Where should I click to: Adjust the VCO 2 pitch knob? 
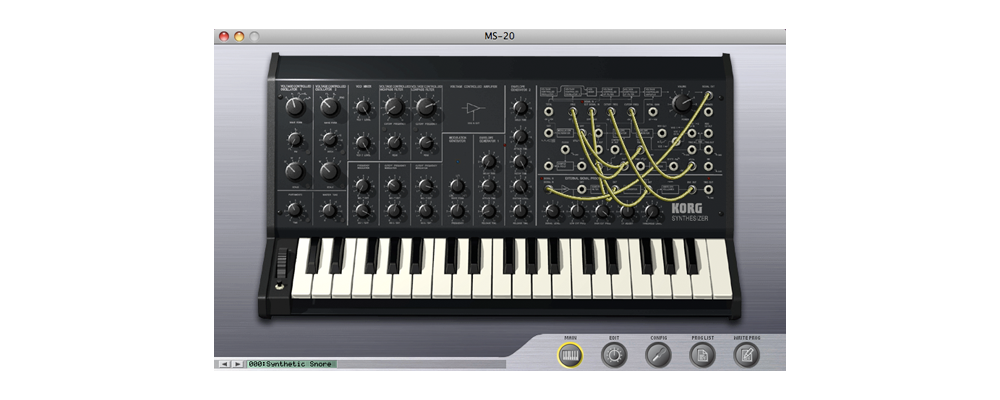[329, 138]
